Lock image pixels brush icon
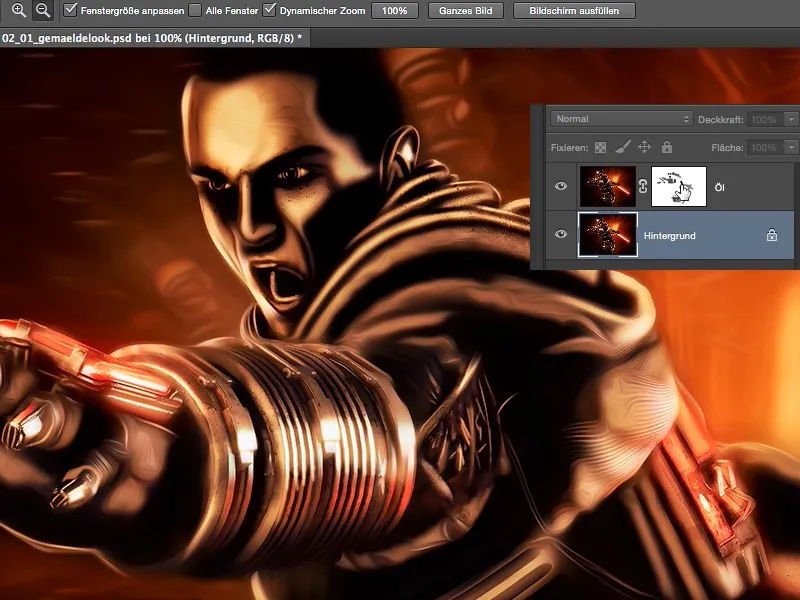This screenshot has width=800, height=600. click(x=622, y=147)
